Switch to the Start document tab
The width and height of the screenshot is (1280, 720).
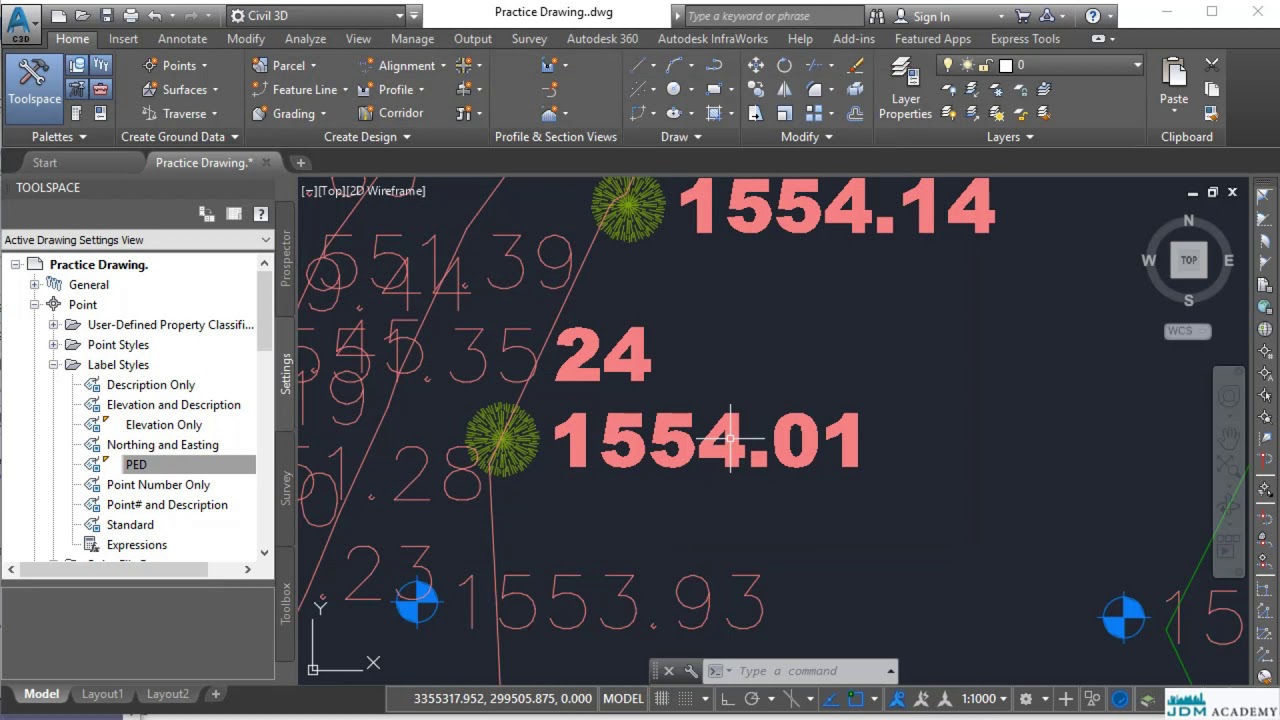(x=45, y=163)
